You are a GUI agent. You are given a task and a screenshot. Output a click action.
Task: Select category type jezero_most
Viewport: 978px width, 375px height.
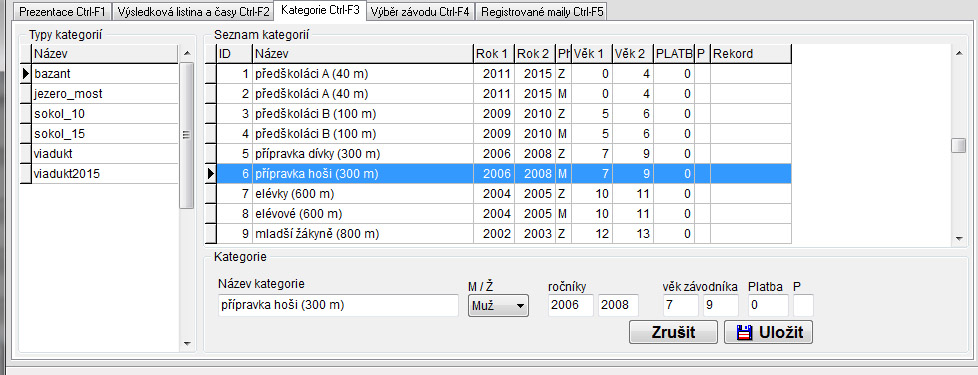click(105, 94)
